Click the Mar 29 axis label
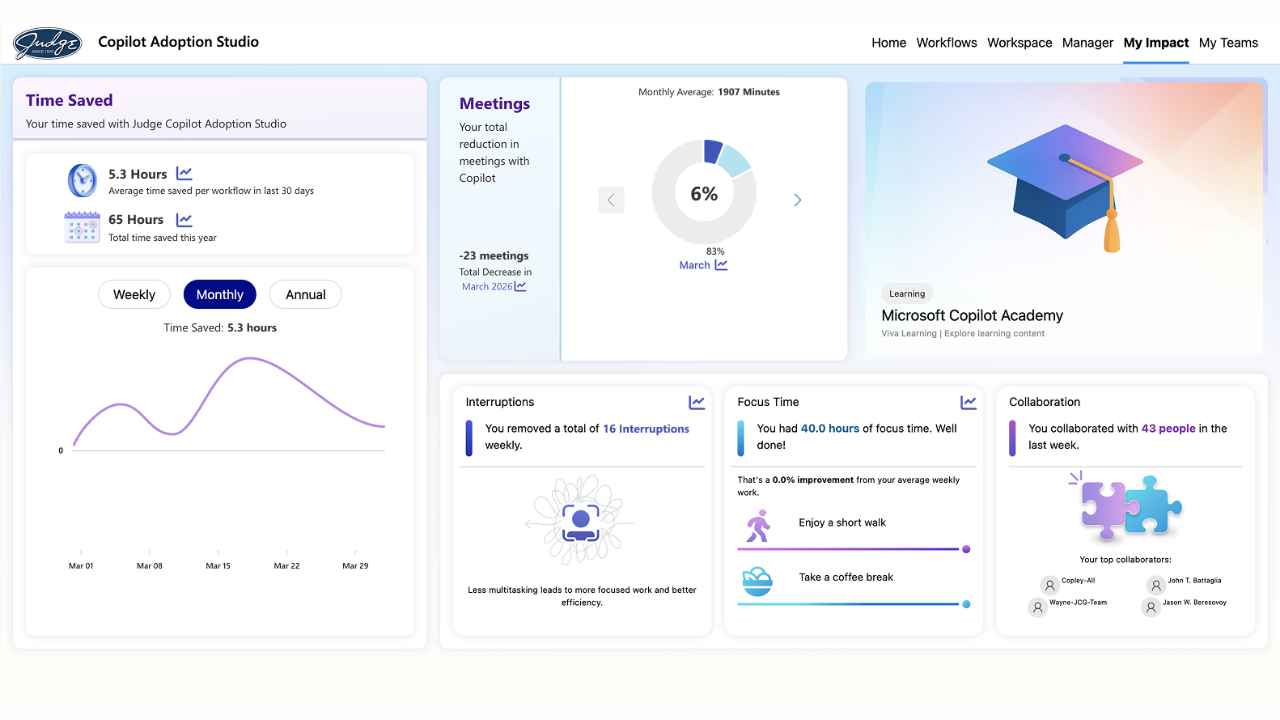Viewport: 1280px width, 720px height. (355, 566)
